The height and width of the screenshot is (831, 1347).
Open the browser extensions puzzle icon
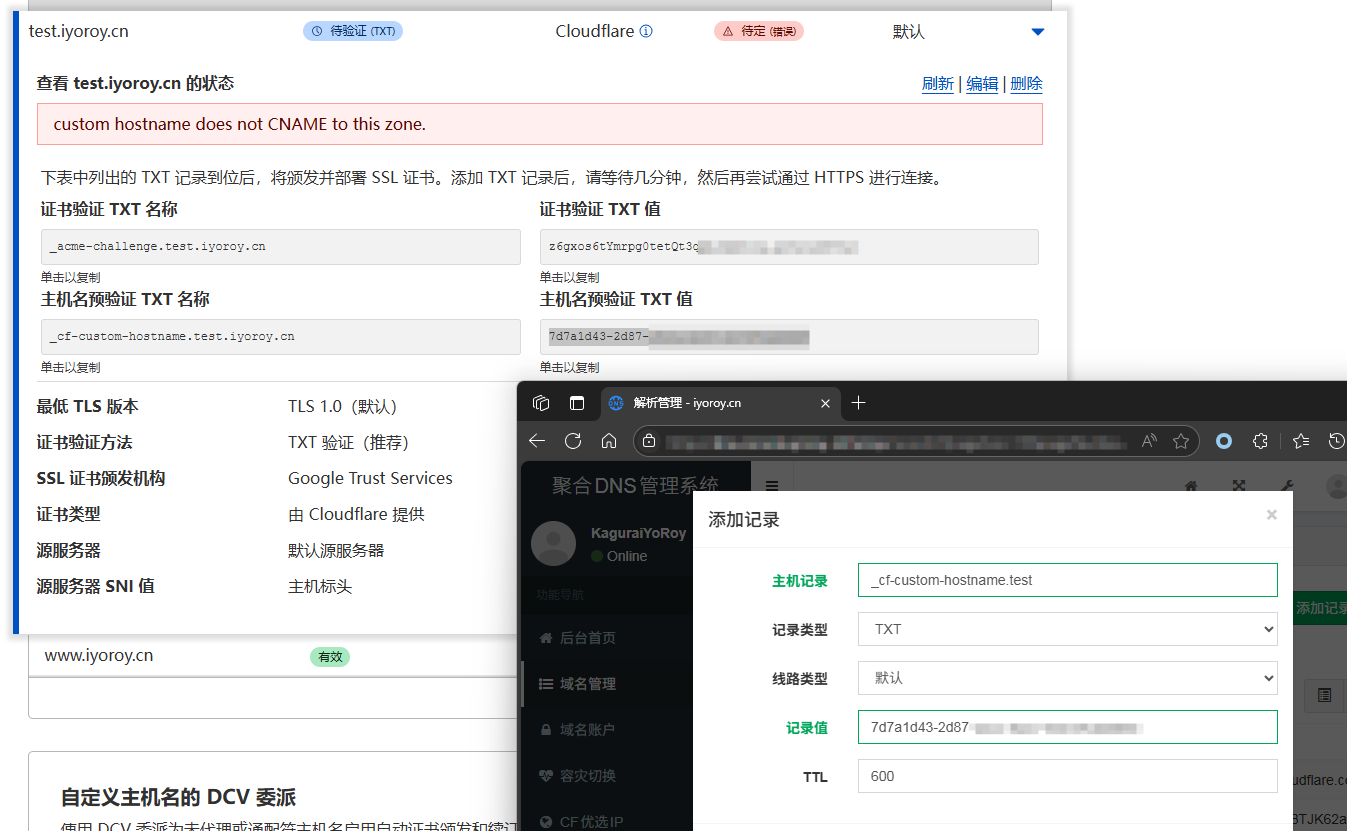point(1260,441)
